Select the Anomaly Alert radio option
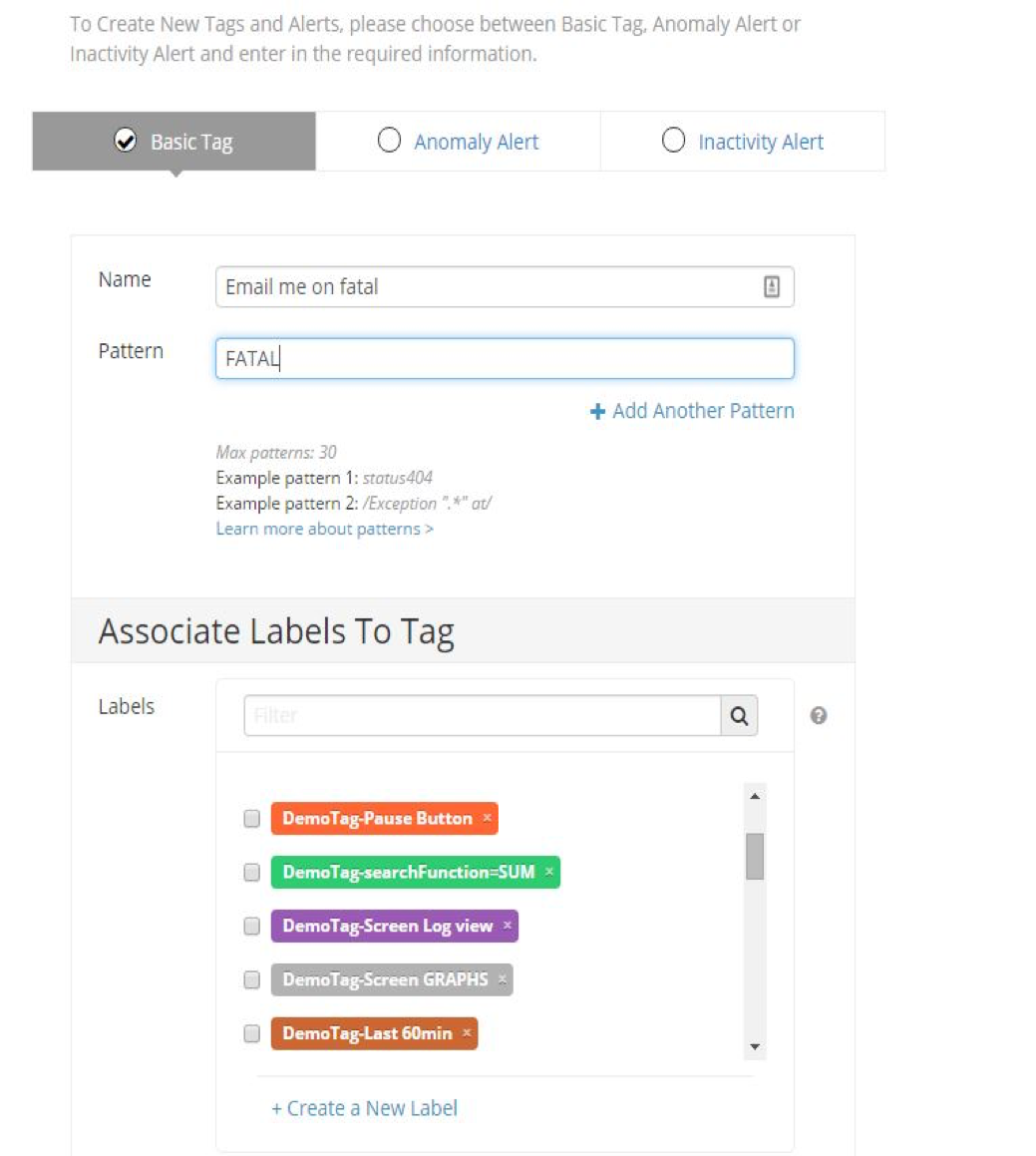 click(389, 141)
